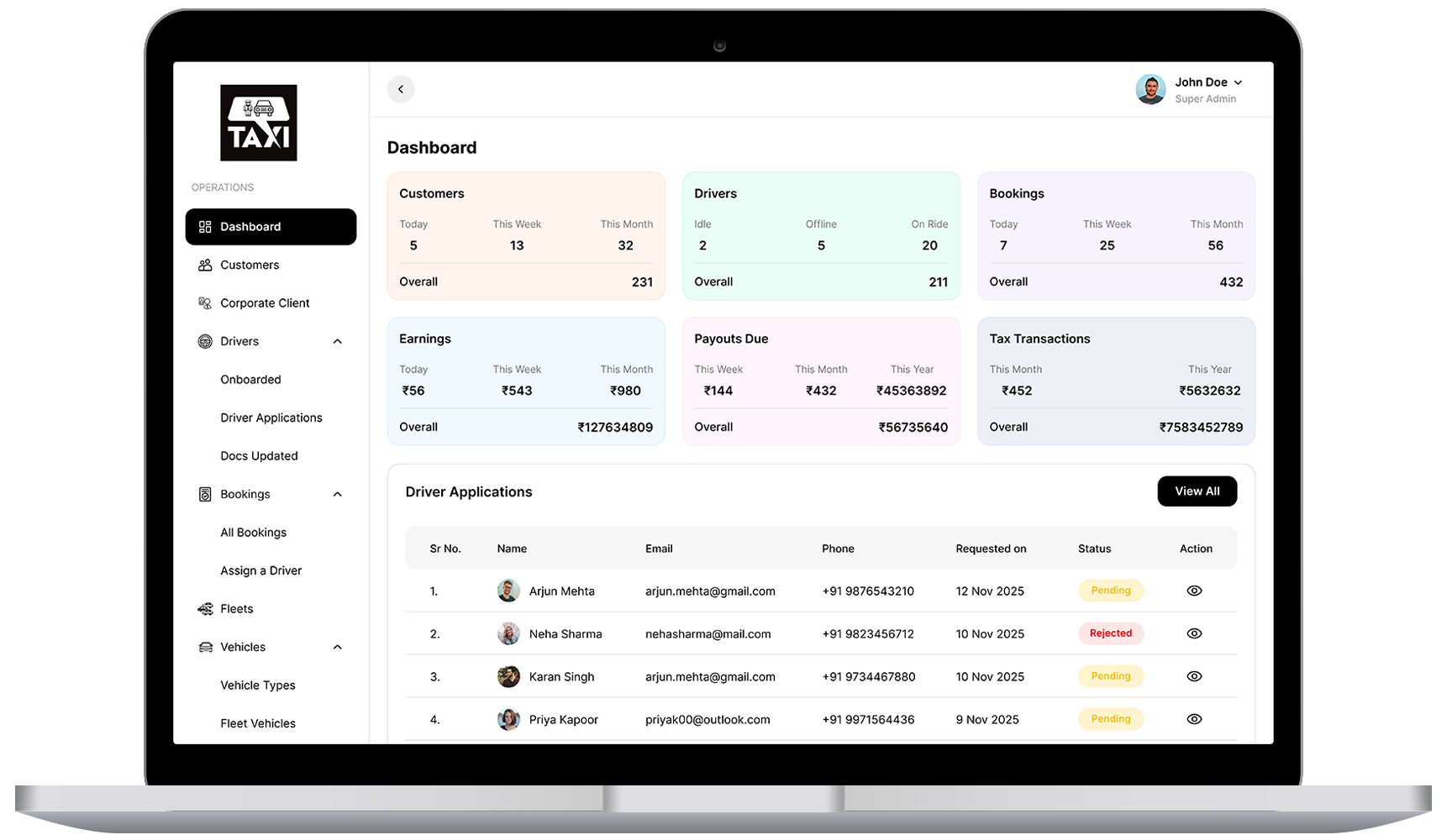This screenshot has width=1452, height=840.
Task: Select Driver Applications in the sidebar
Action: point(271,417)
